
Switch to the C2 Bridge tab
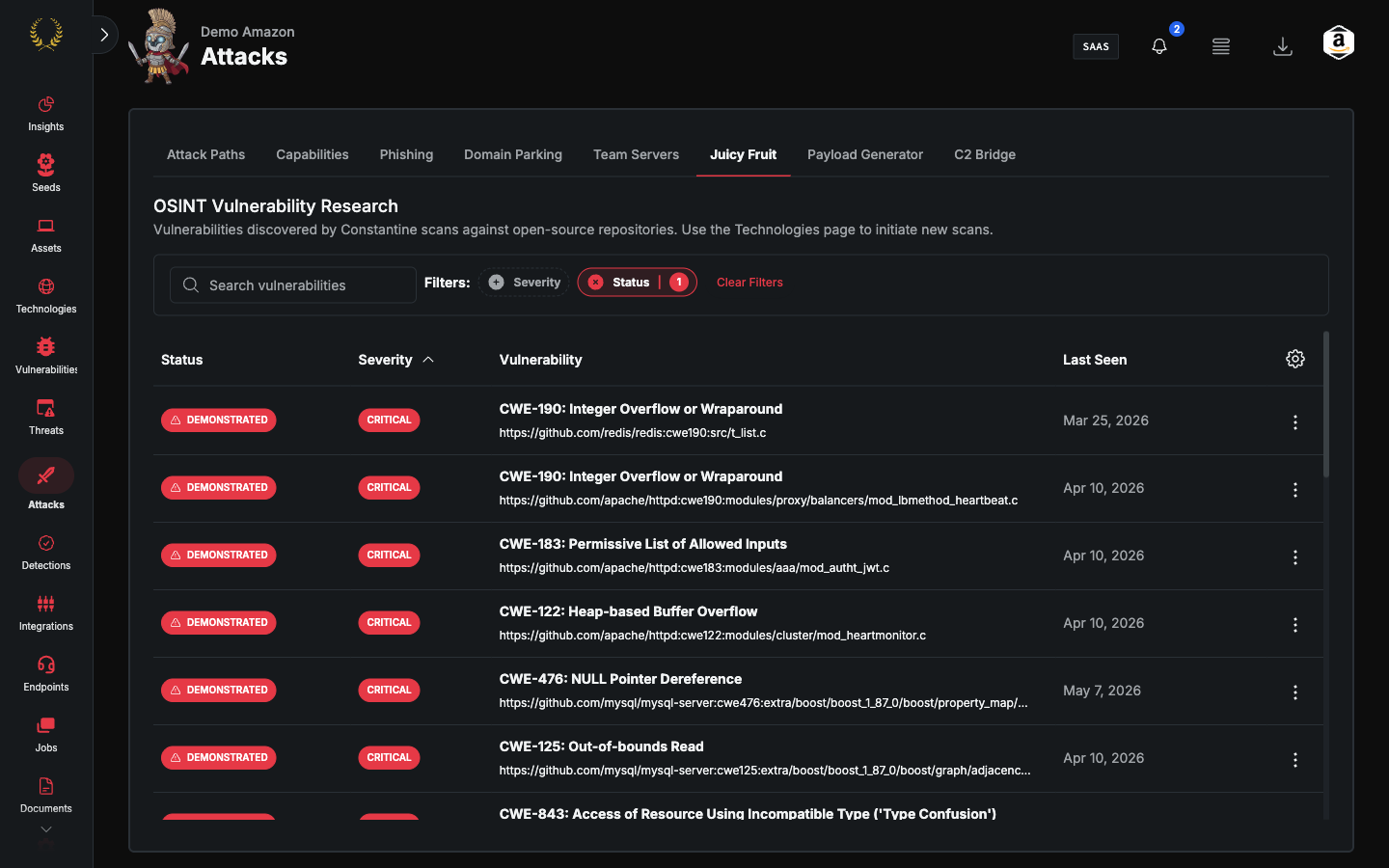(985, 154)
